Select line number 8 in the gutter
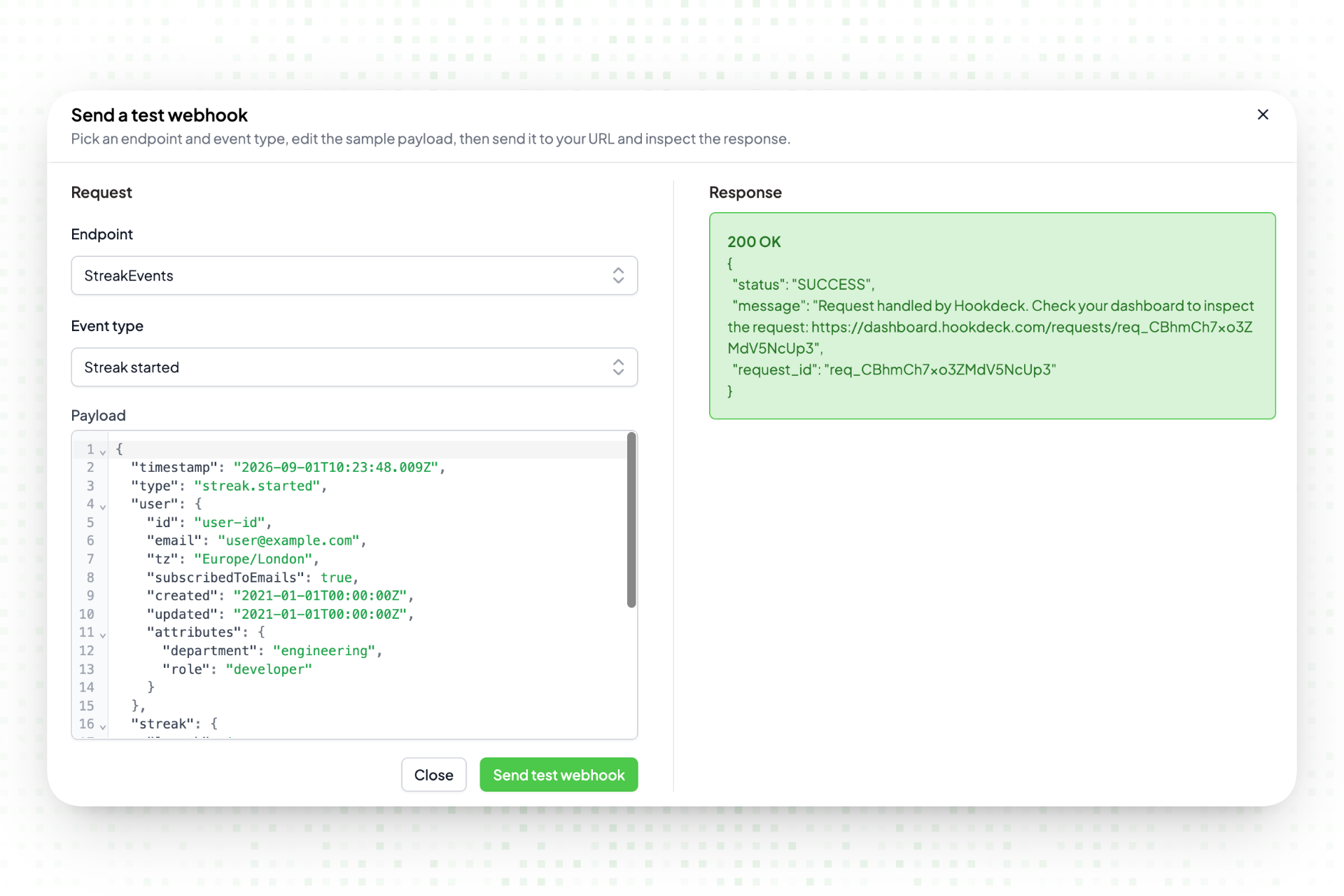1344x896 pixels. point(90,577)
